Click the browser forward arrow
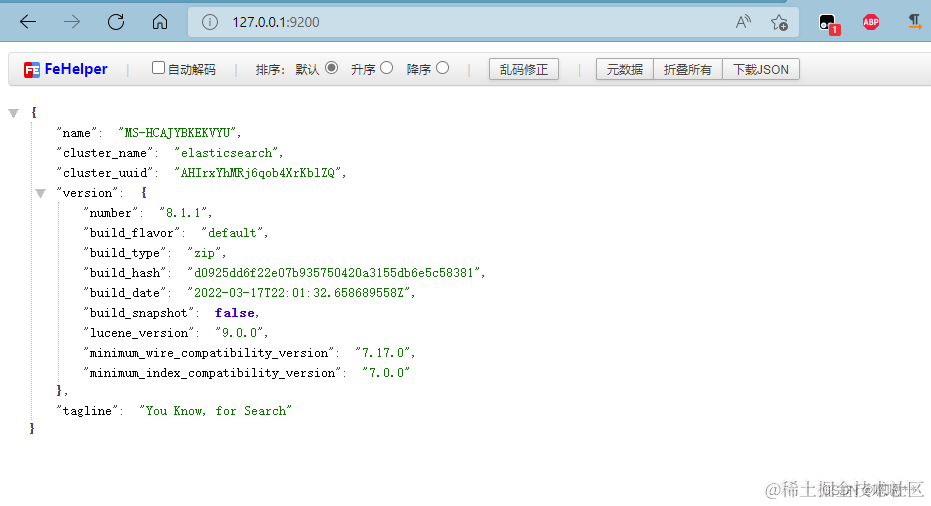 point(72,23)
